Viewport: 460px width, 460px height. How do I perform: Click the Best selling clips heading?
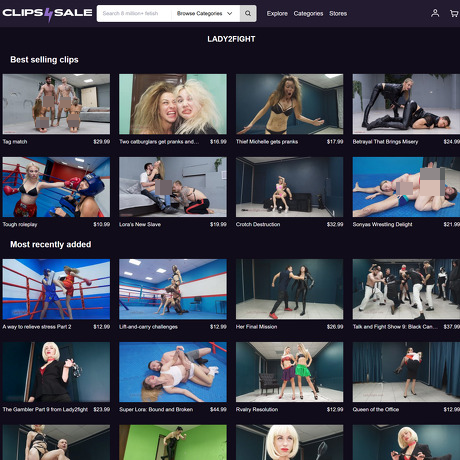click(44, 60)
